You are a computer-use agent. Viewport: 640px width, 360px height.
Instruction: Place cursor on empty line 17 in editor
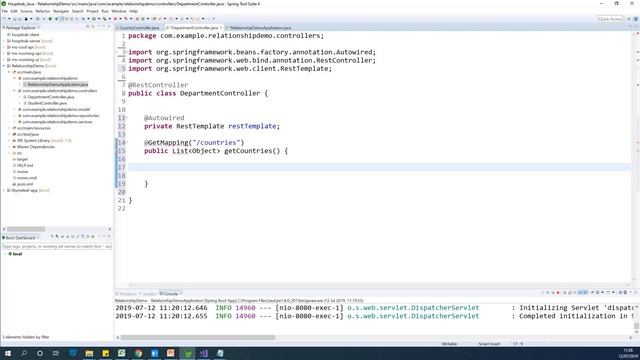(x=380, y=167)
